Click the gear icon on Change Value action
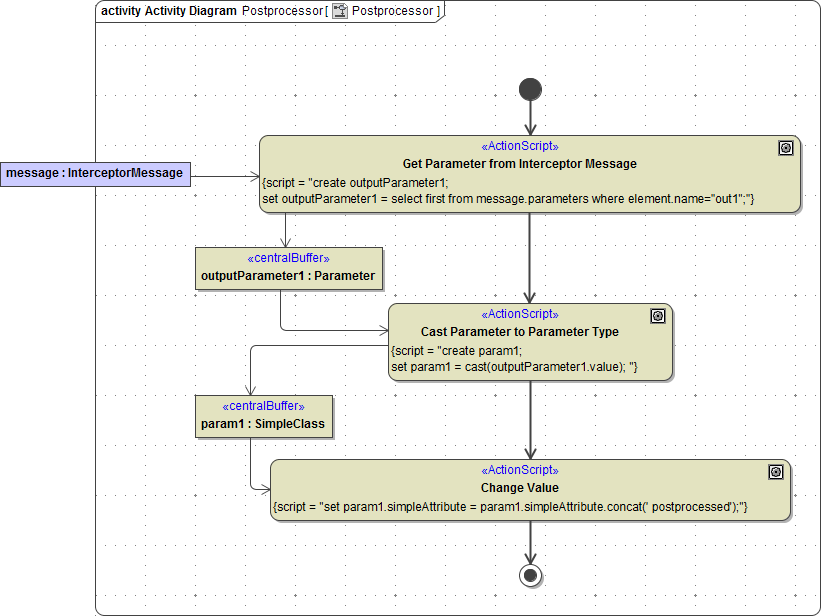This screenshot has height=616, width=821. tap(777, 471)
